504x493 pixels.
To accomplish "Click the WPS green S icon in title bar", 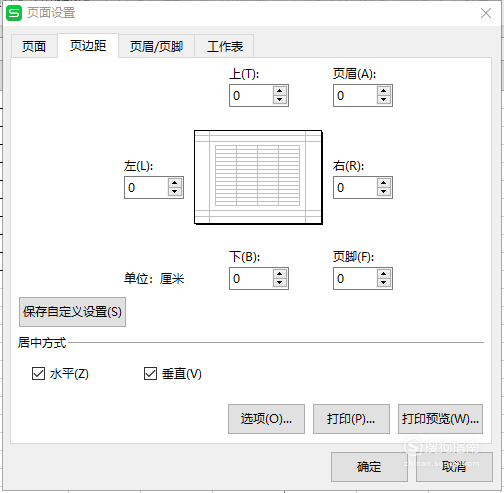I will [14, 13].
